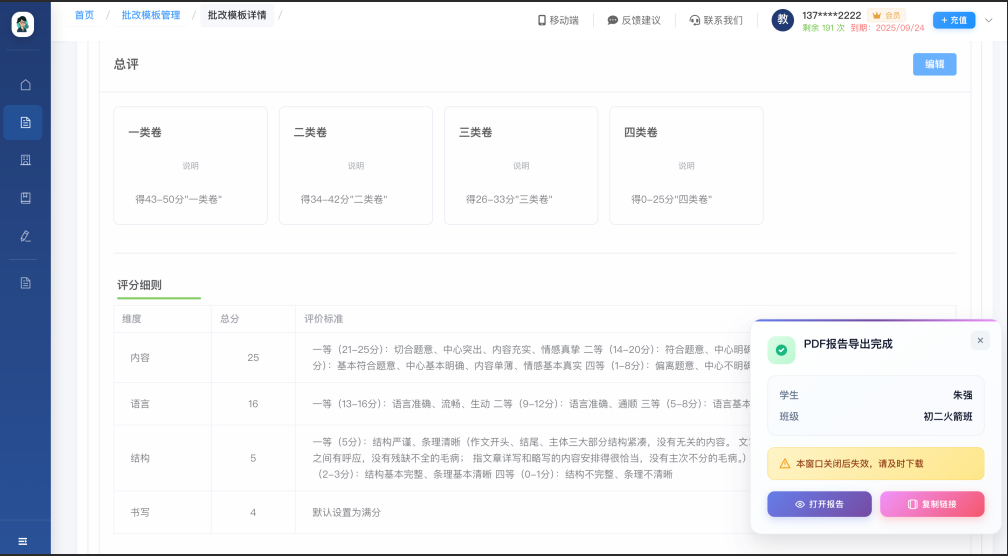This screenshot has width=1008, height=556.
Task: Click the bottom document icon below the sidebar divider
Action: [25, 283]
